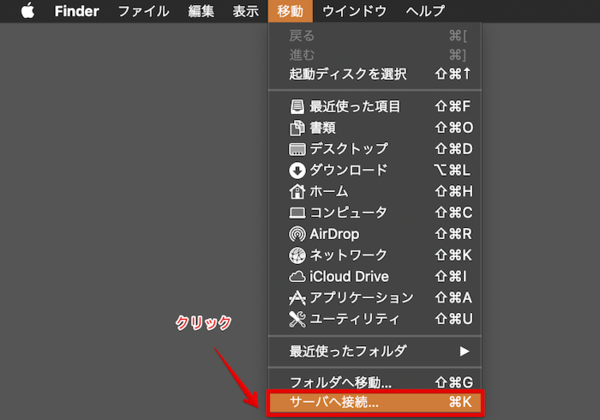Viewport: 600px width, 420px height.
Task: Select ユーティリティ text label
Action: pyautogui.click(x=355, y=319)
